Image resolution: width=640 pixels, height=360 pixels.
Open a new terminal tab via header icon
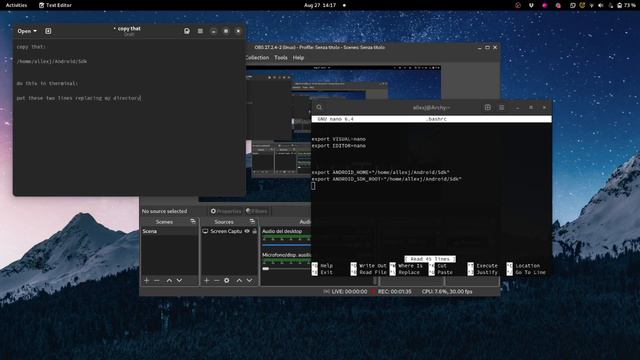[488, 107]
